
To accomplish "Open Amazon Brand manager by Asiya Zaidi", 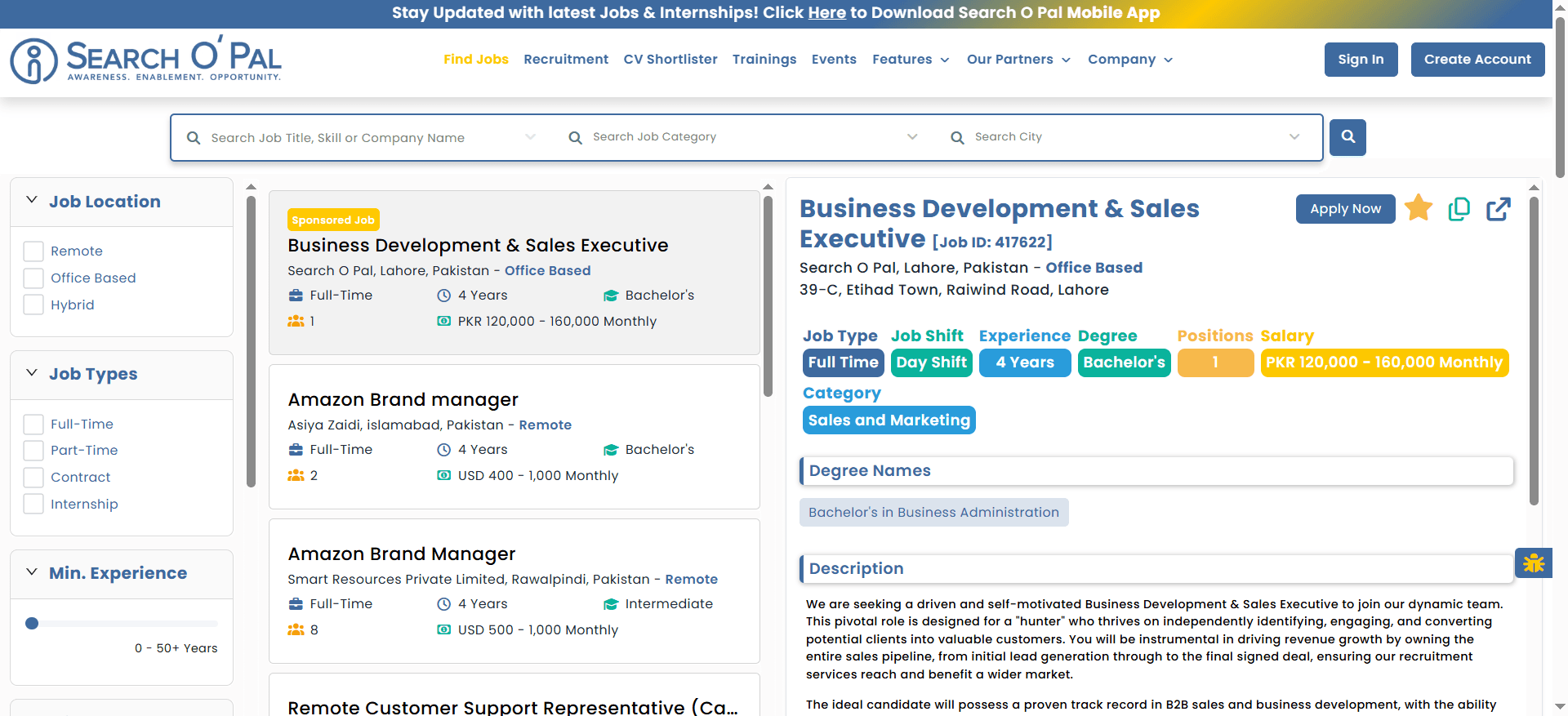I will 403,400.
